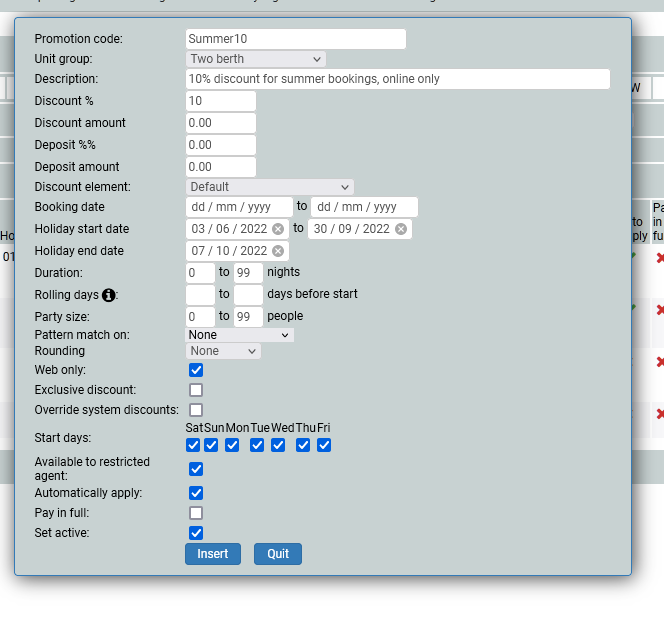Clear the Holiday start date from field

pos(278,229)
